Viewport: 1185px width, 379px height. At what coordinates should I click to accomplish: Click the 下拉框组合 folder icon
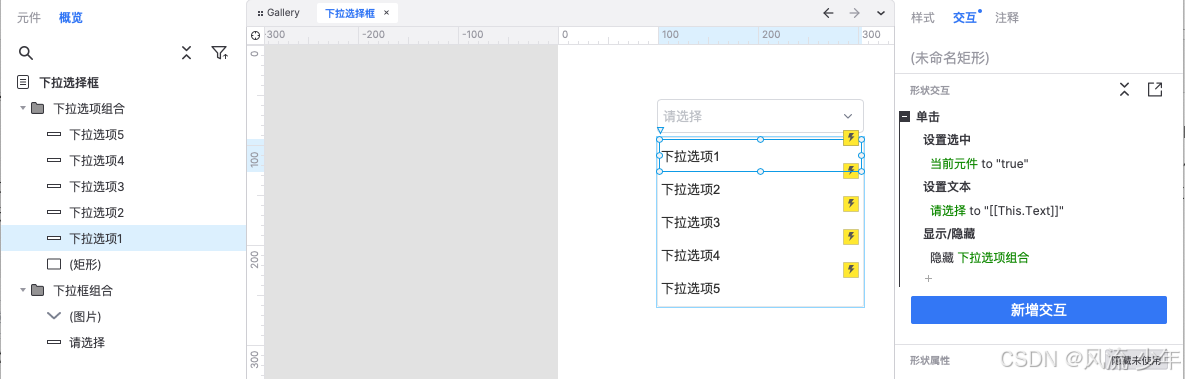37,290
